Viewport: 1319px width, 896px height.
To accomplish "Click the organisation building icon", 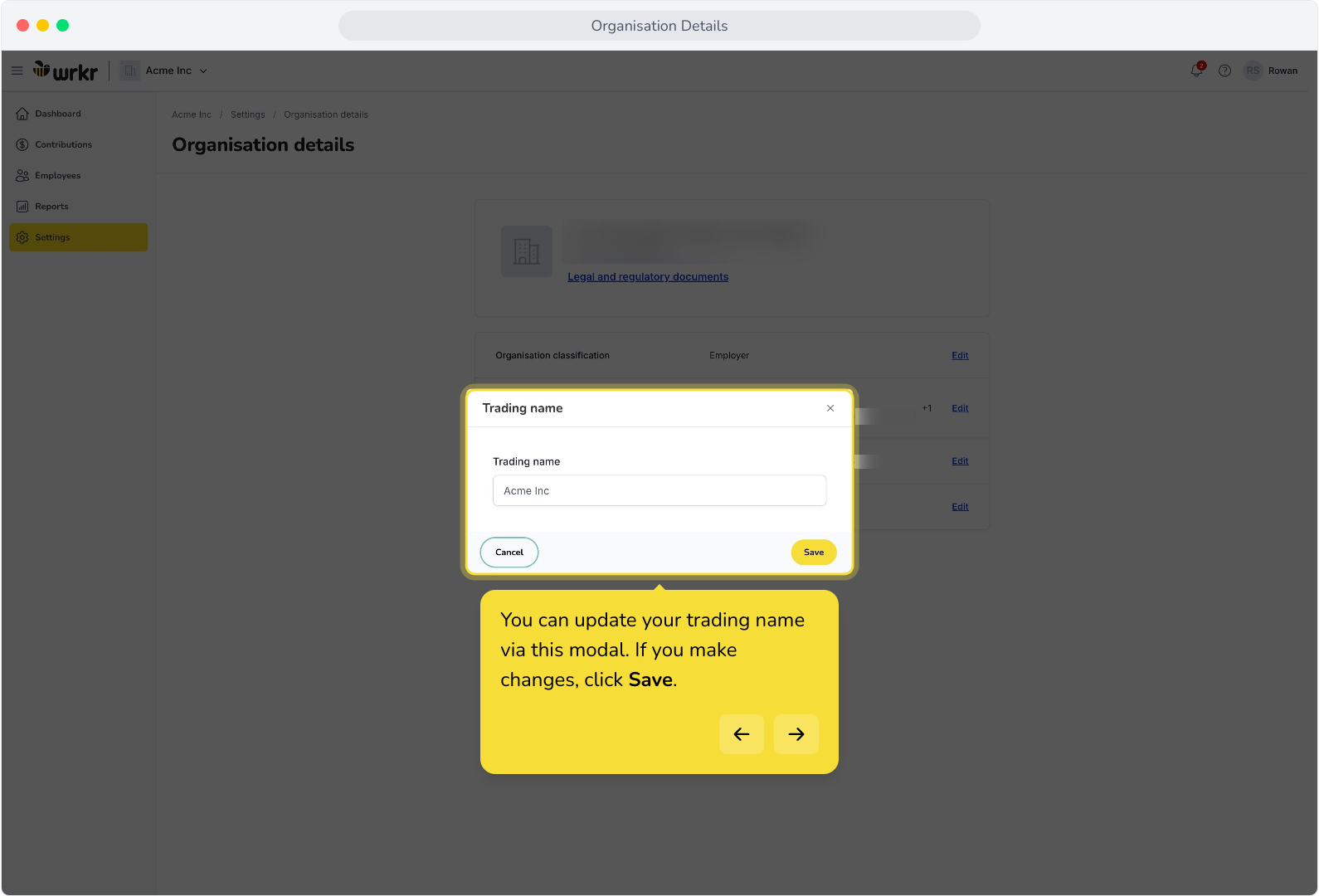I will point(526,251).
